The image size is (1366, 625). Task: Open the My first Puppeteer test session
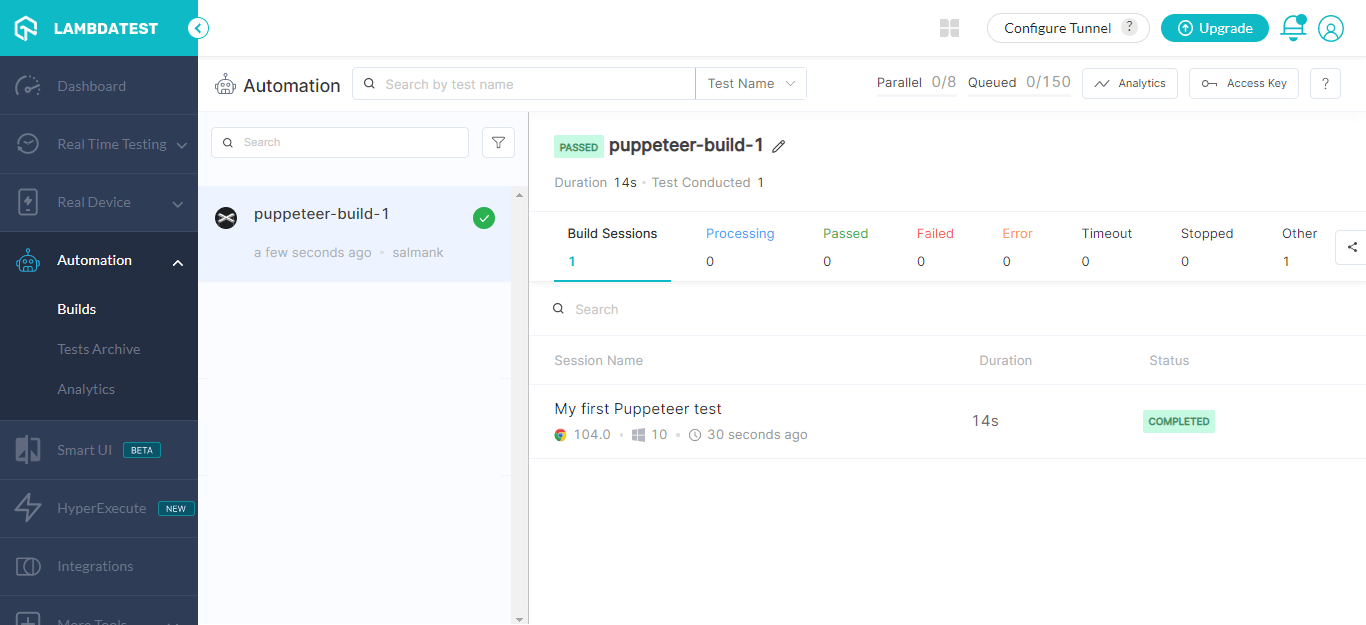point(638,409)
